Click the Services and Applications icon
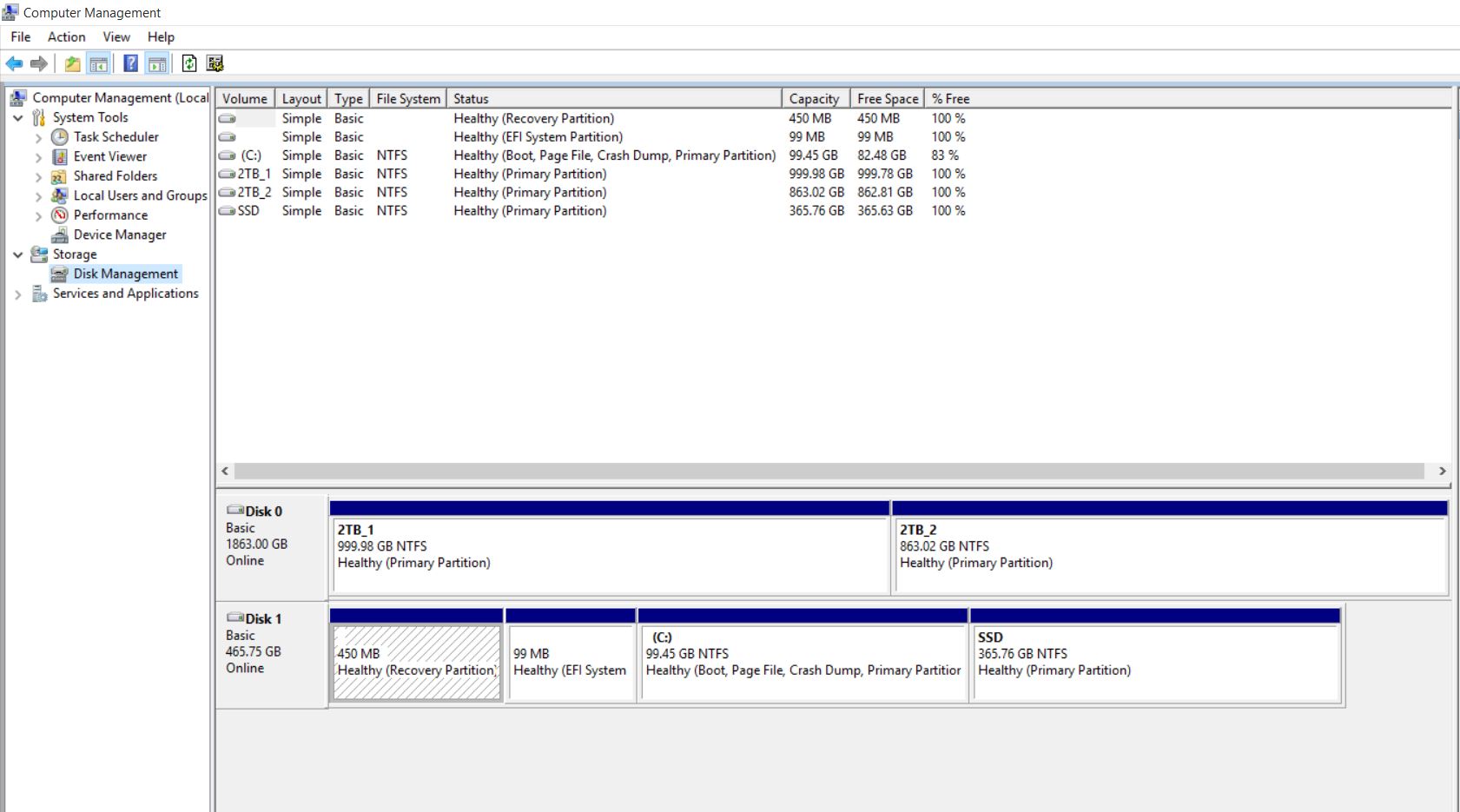The width and height of the screenshot is (1460, 812). 39,294
